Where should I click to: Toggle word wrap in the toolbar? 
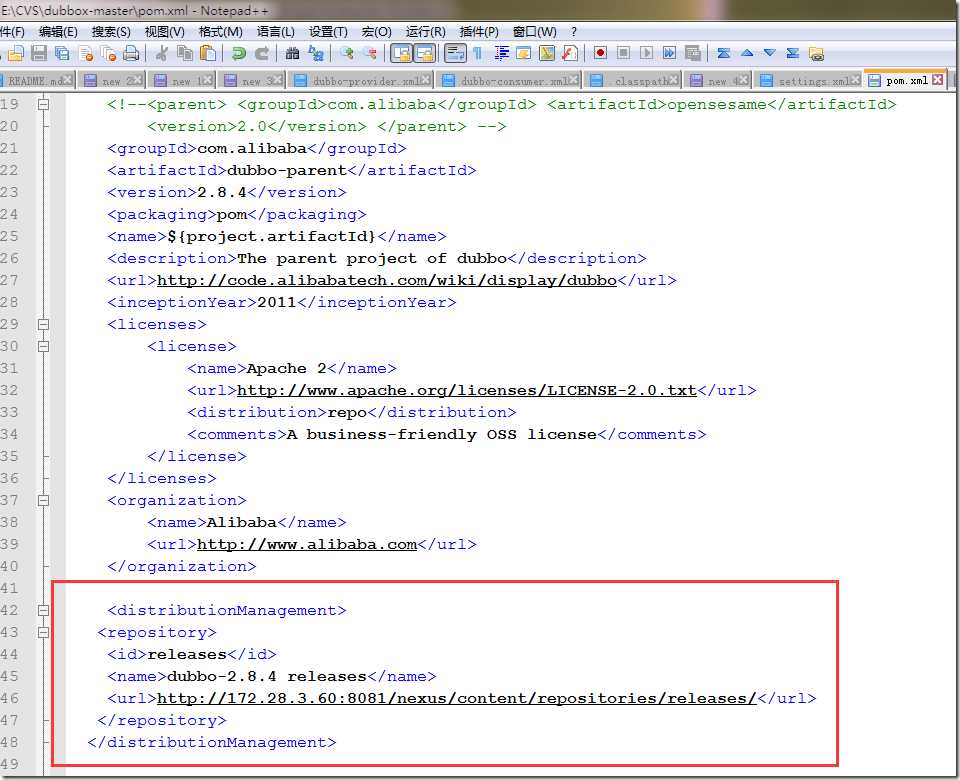455,54
